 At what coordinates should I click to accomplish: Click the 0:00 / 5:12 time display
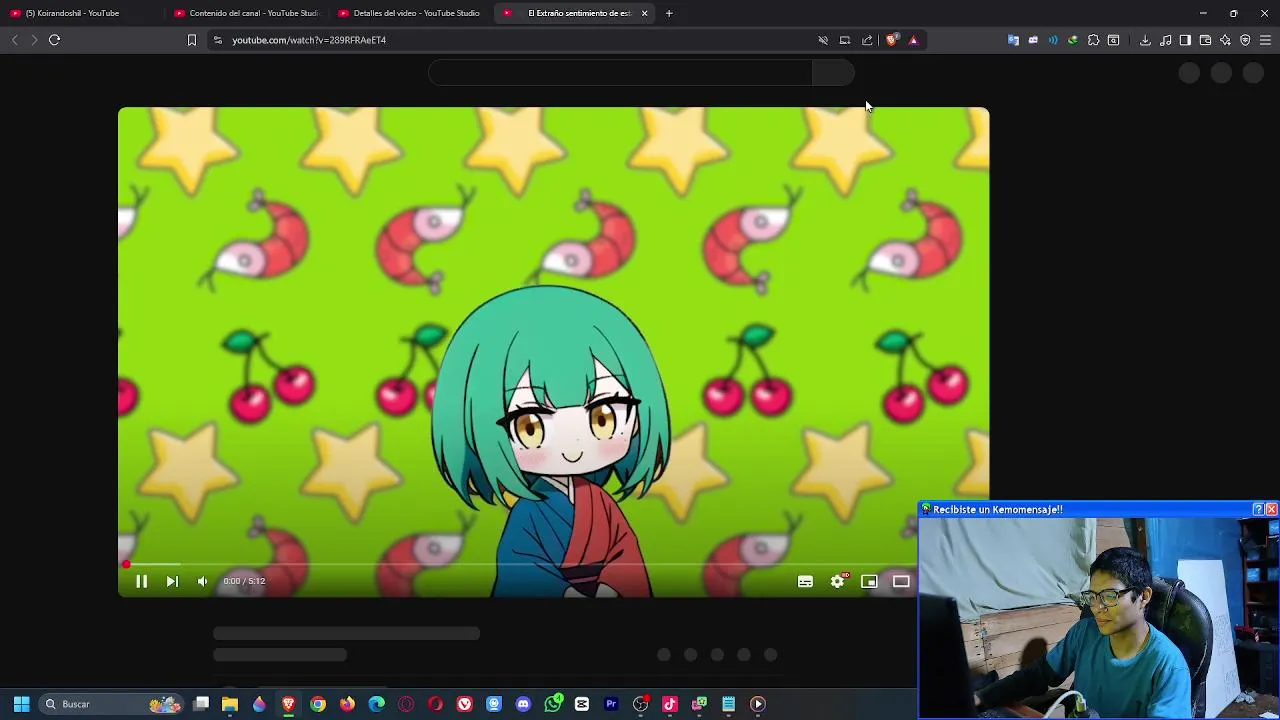[x=244, y=581]
